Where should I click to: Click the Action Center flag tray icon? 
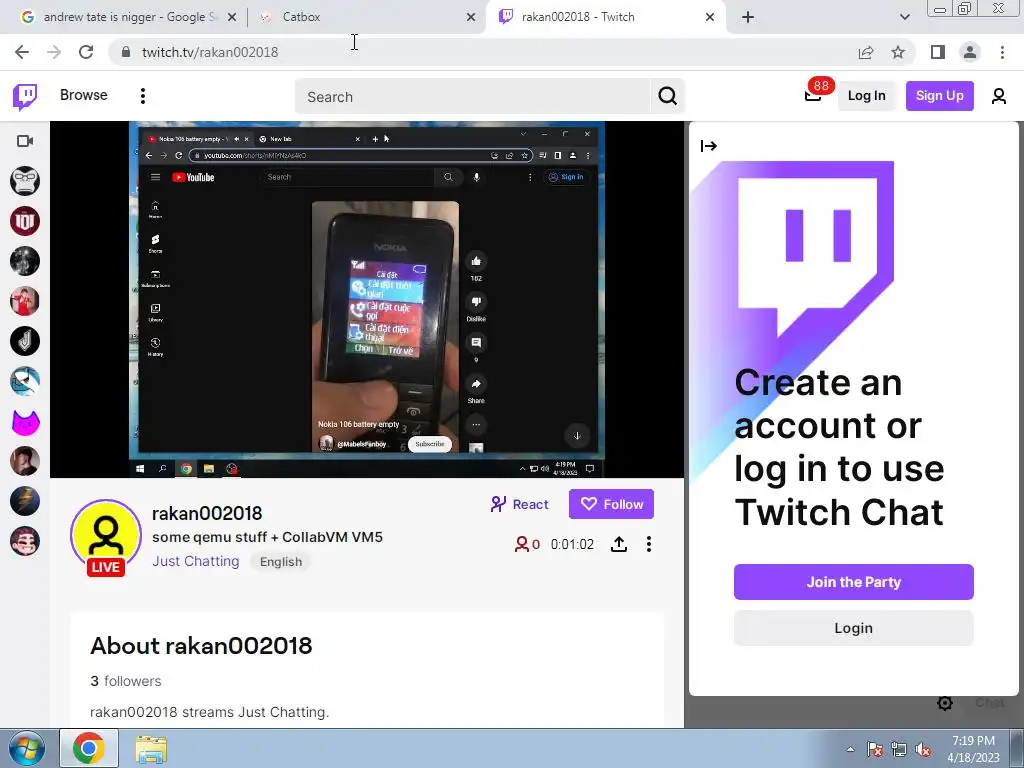[x=875, y=749]
